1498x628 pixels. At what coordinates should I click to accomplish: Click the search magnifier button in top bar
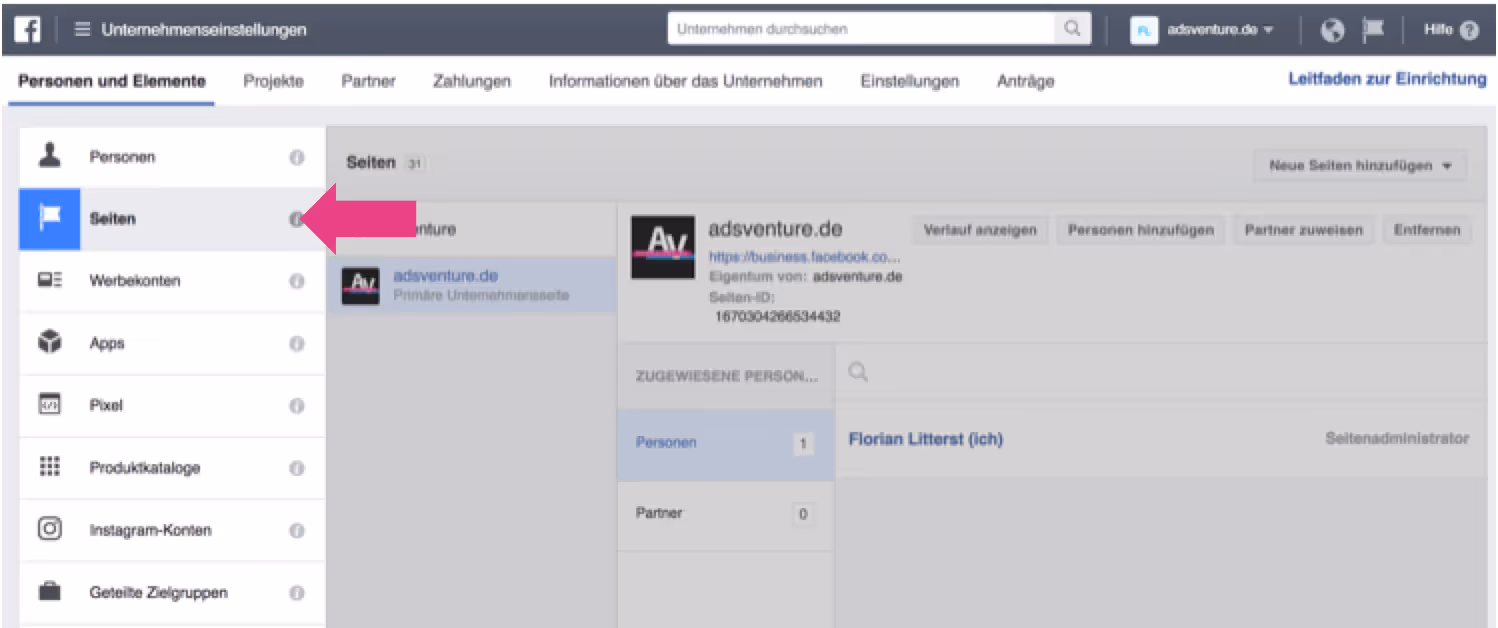[1072, 29]
